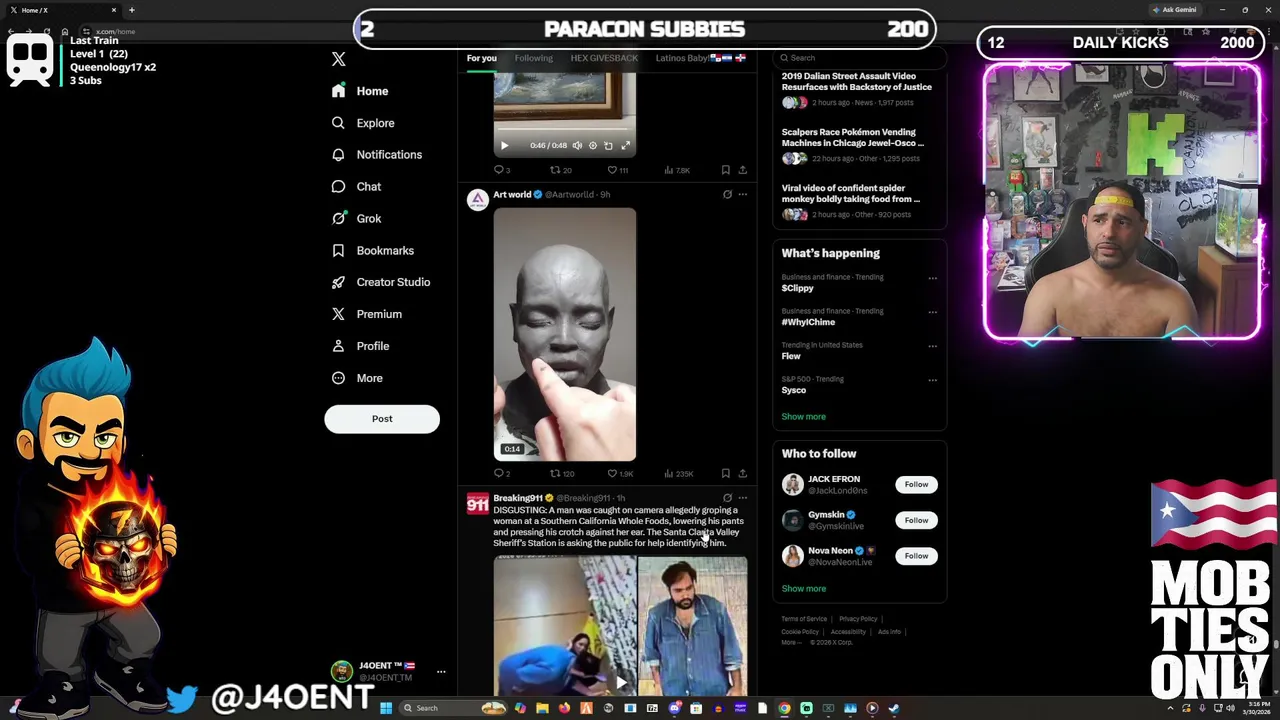Like the post with 111 likes
1280x720 pixels.
[618, 170]
